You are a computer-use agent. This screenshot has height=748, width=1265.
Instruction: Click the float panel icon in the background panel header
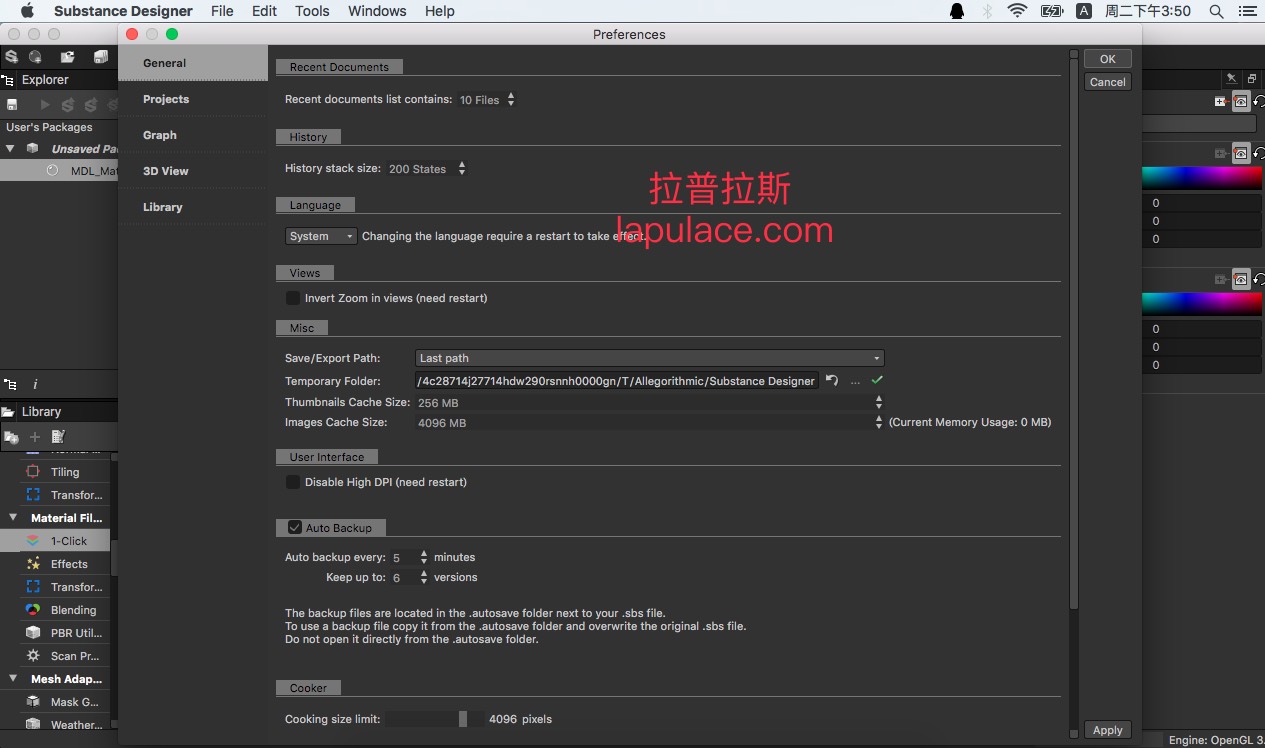tap(1252, 78)
